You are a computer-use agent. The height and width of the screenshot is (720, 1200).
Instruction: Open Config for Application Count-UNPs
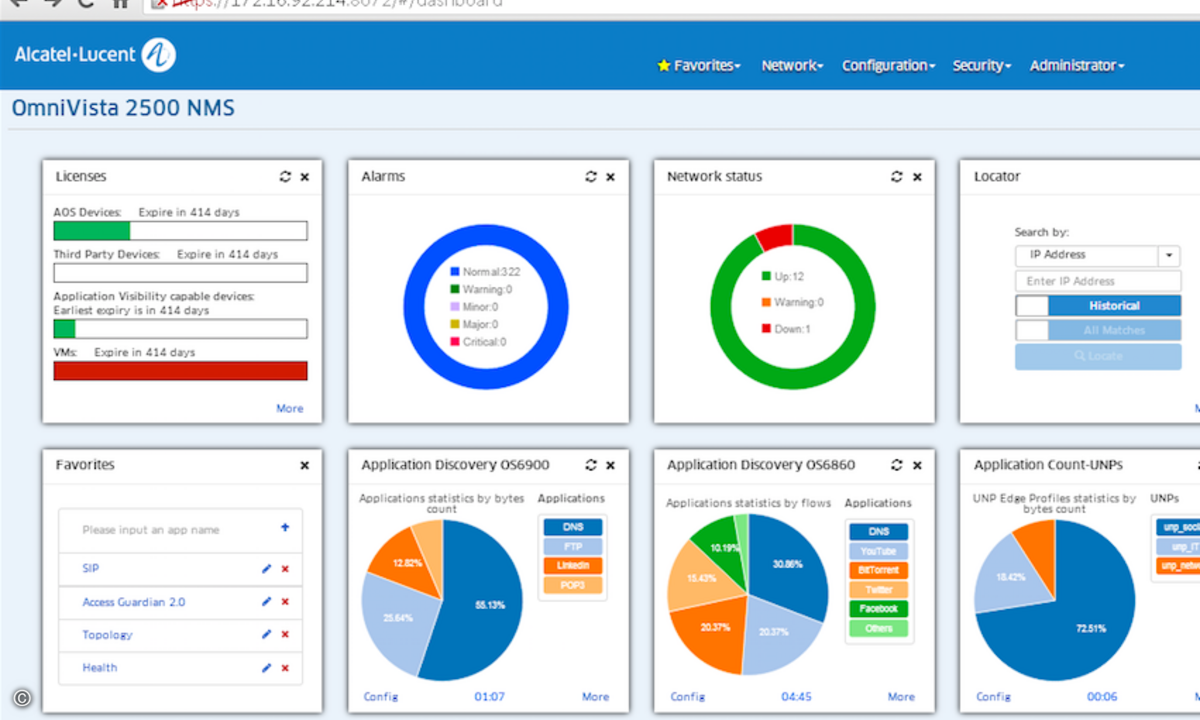[993, 696]
